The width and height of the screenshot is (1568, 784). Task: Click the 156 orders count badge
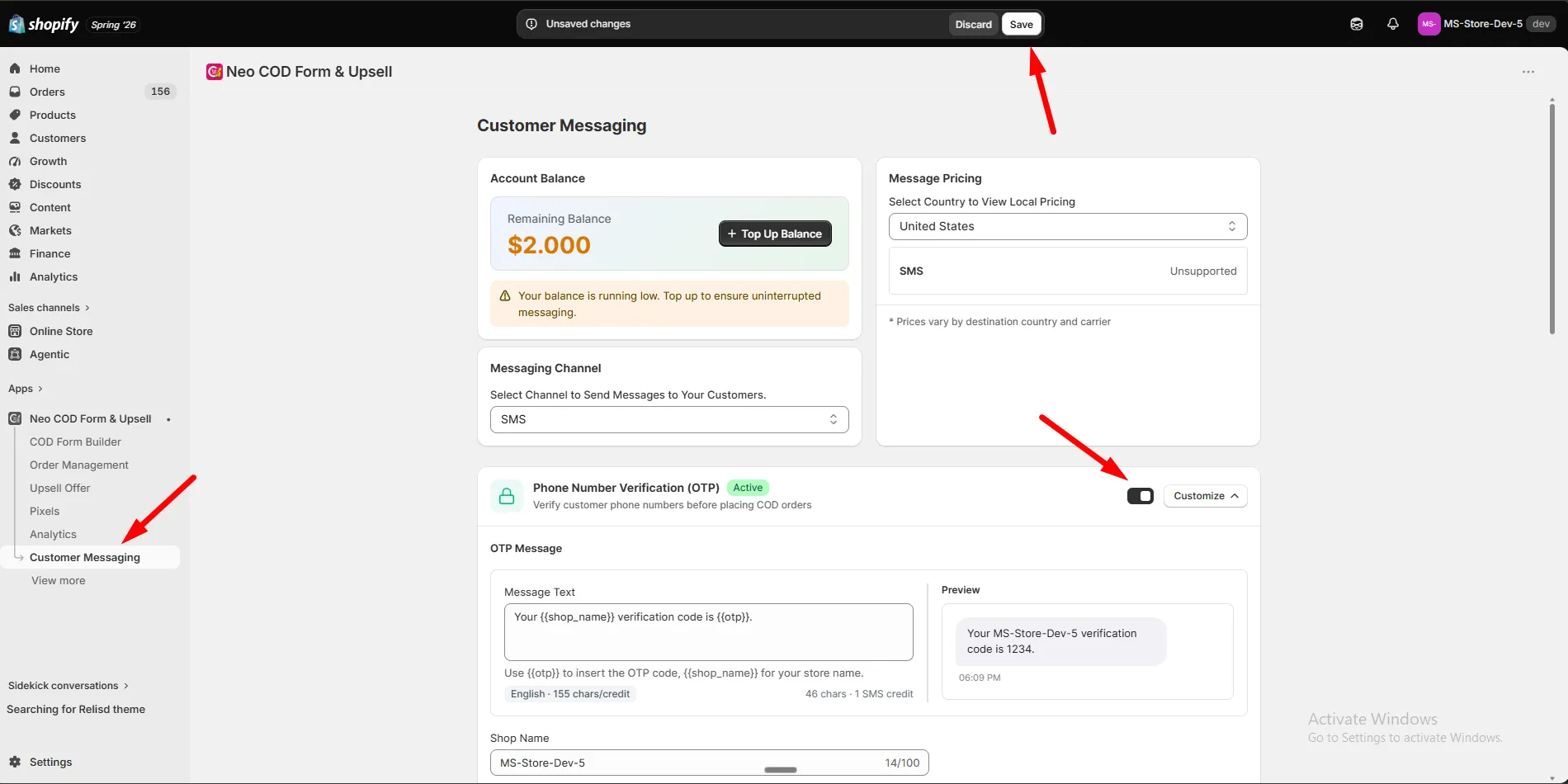(x=160, y=92)
